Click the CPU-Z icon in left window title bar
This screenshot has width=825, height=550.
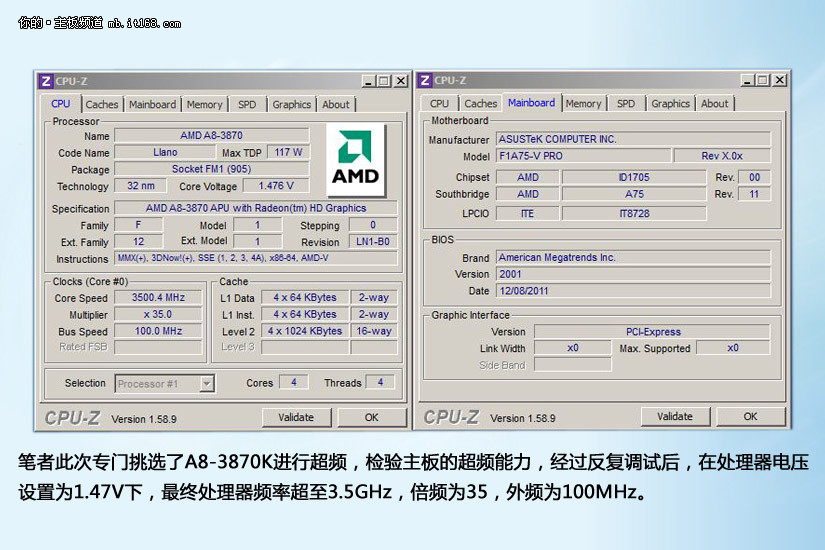pyautogui.click(x=45, y=81)
